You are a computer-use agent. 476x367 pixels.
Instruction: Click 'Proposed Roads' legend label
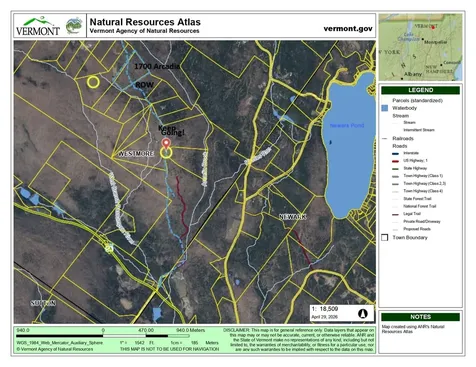[x=417, y=229]
